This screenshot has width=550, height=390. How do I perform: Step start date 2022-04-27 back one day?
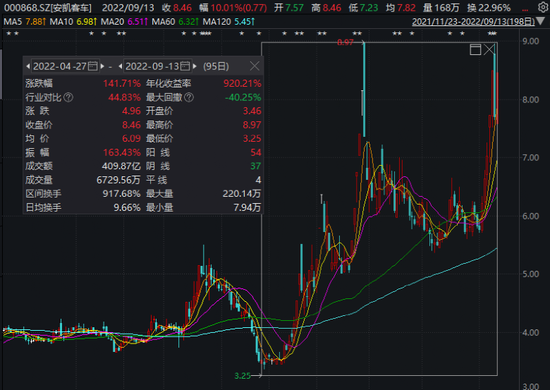(x=28, y=66)
